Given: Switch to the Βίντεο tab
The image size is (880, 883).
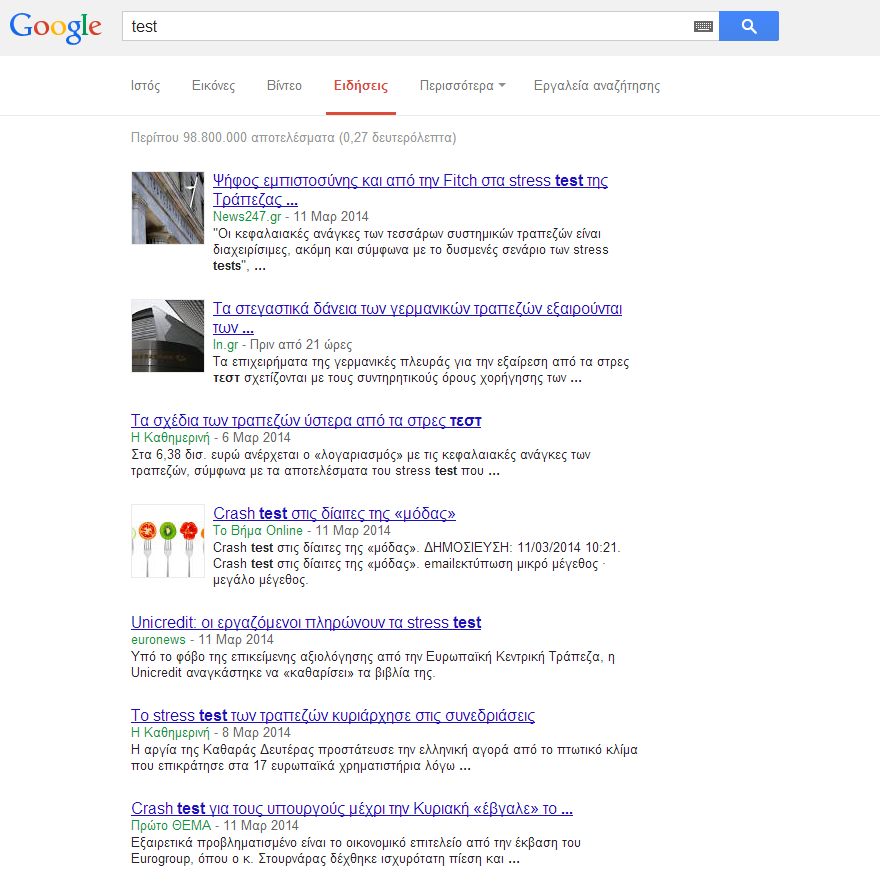Looking at the screenshot, I should (x=284, y=86).
